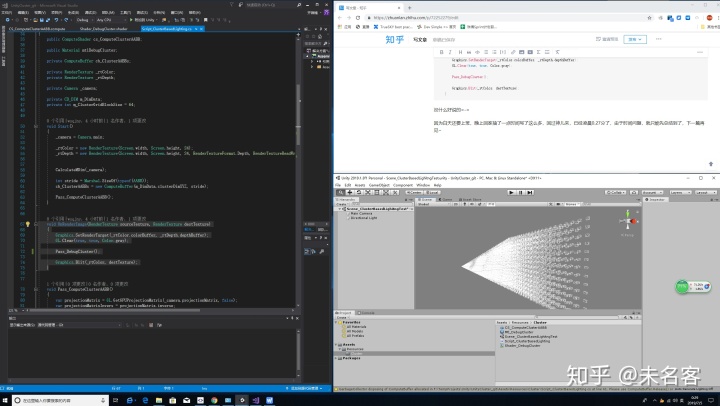Click the Bold icon in Zhihu editor
720x406 pixels.
coord(441,52)
